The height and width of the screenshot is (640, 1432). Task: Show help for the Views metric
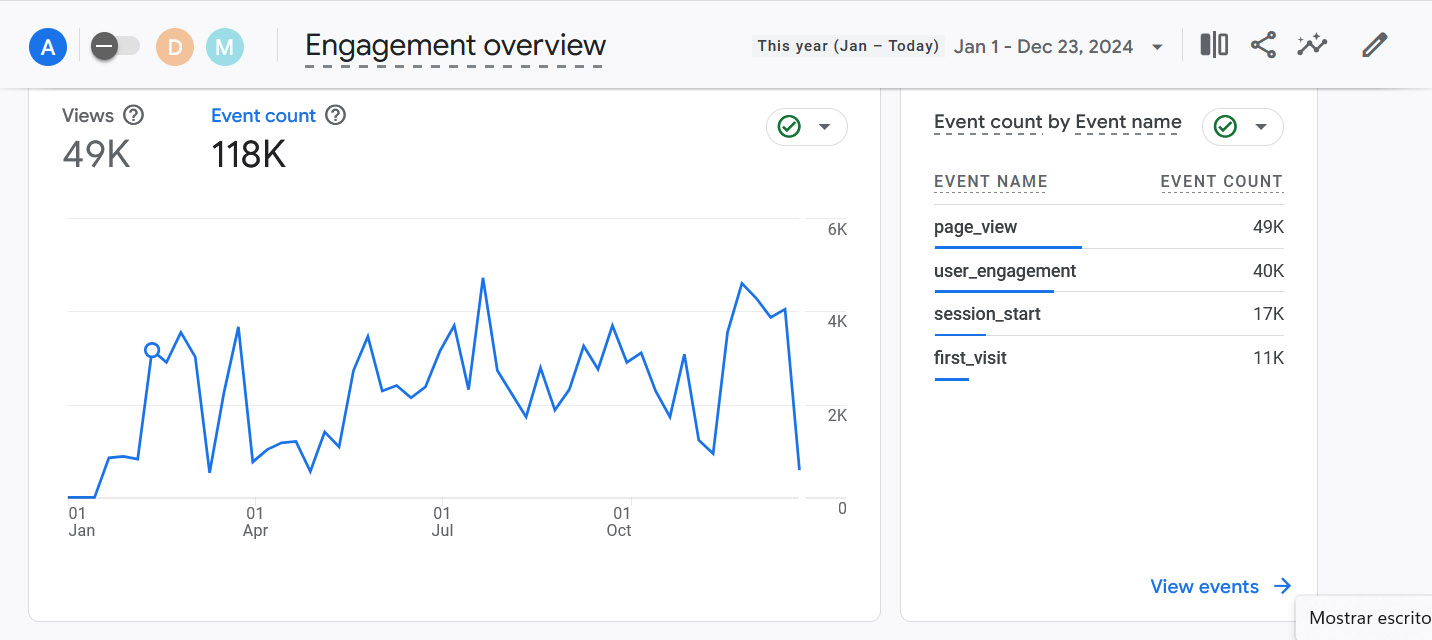(x=133, y=115)
